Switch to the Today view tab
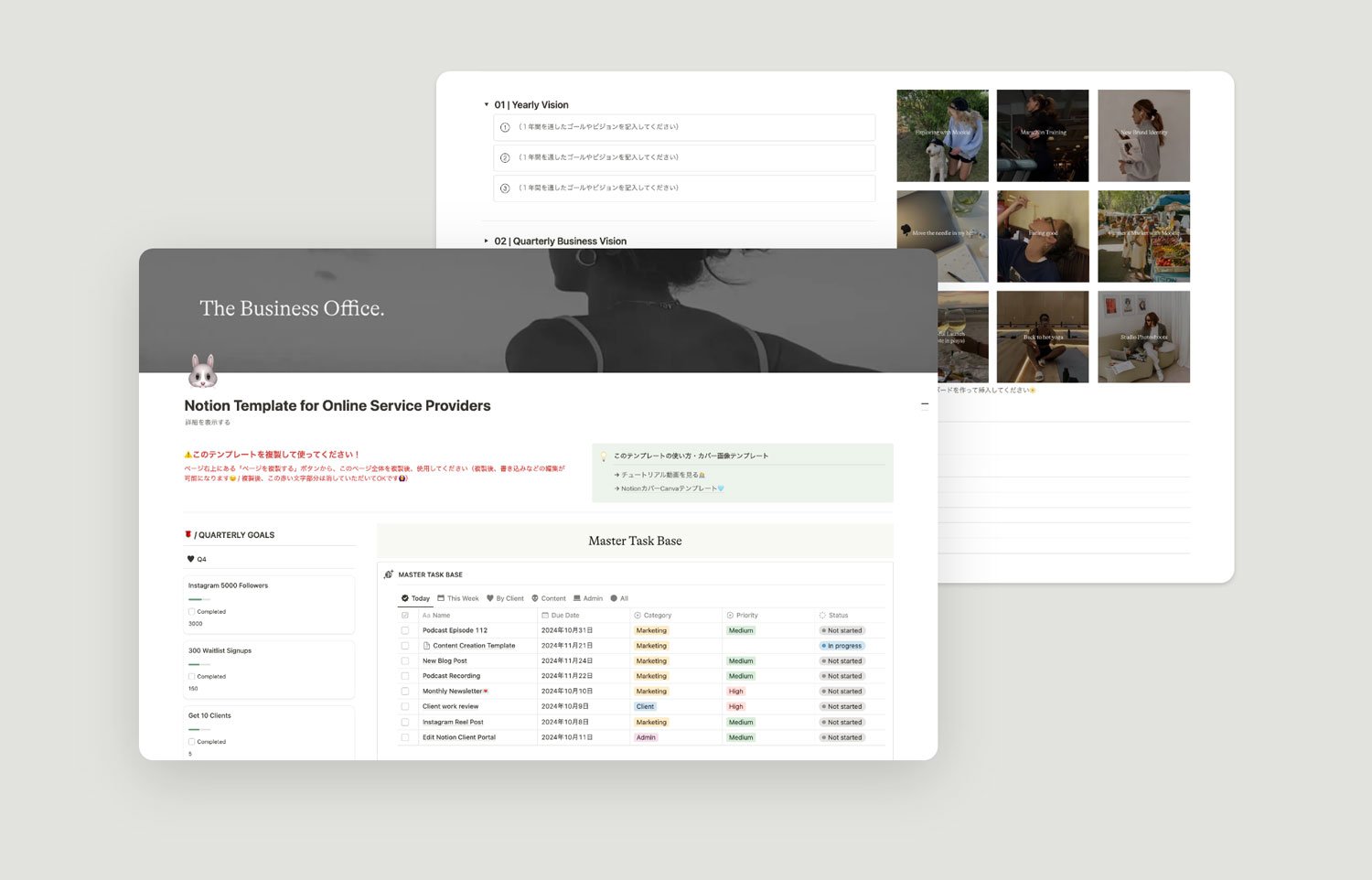1372x880 pixels. pyautogui.click(x=415, y=598)
